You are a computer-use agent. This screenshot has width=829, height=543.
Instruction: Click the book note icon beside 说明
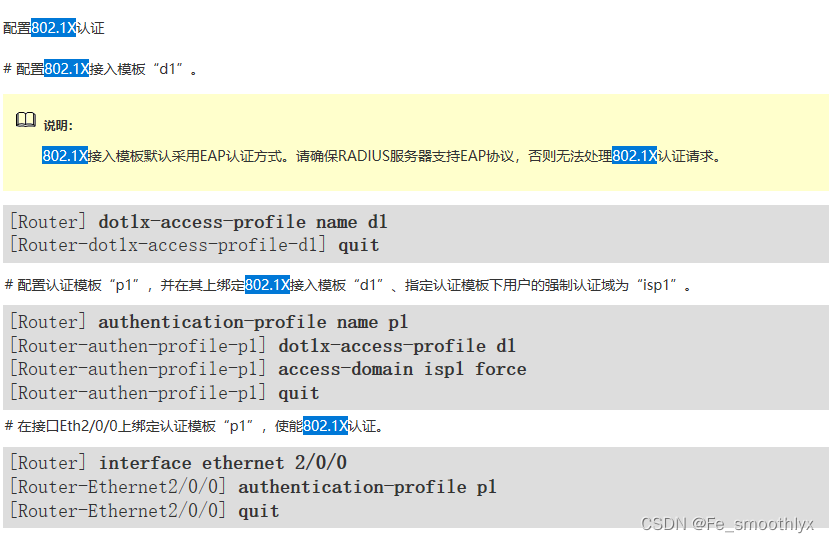(x=25, y=120)
